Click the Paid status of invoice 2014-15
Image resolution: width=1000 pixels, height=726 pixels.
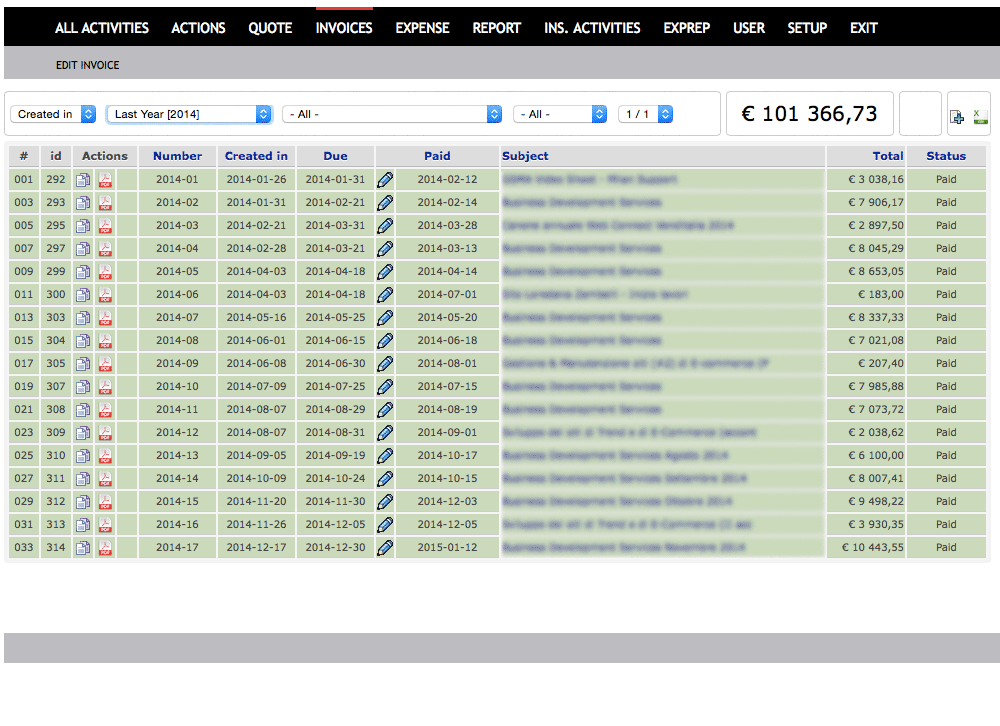pyautogui.click(x=946, y=501)
